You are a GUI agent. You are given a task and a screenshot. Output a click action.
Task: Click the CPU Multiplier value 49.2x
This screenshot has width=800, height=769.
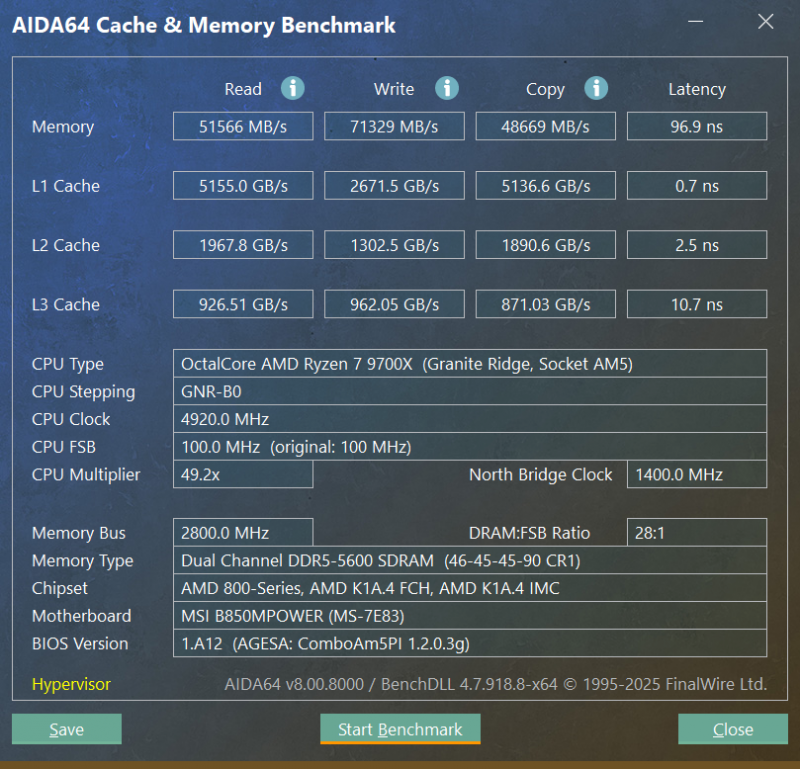[242, 475]
